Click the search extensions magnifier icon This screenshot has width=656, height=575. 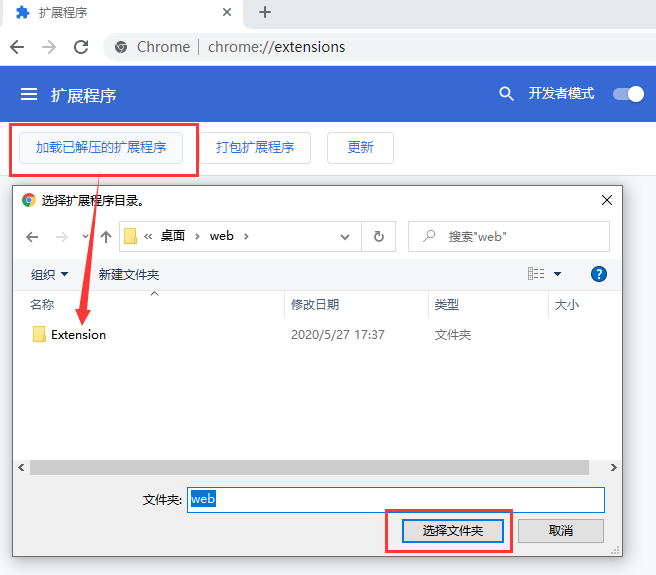[x=506, y=94]
